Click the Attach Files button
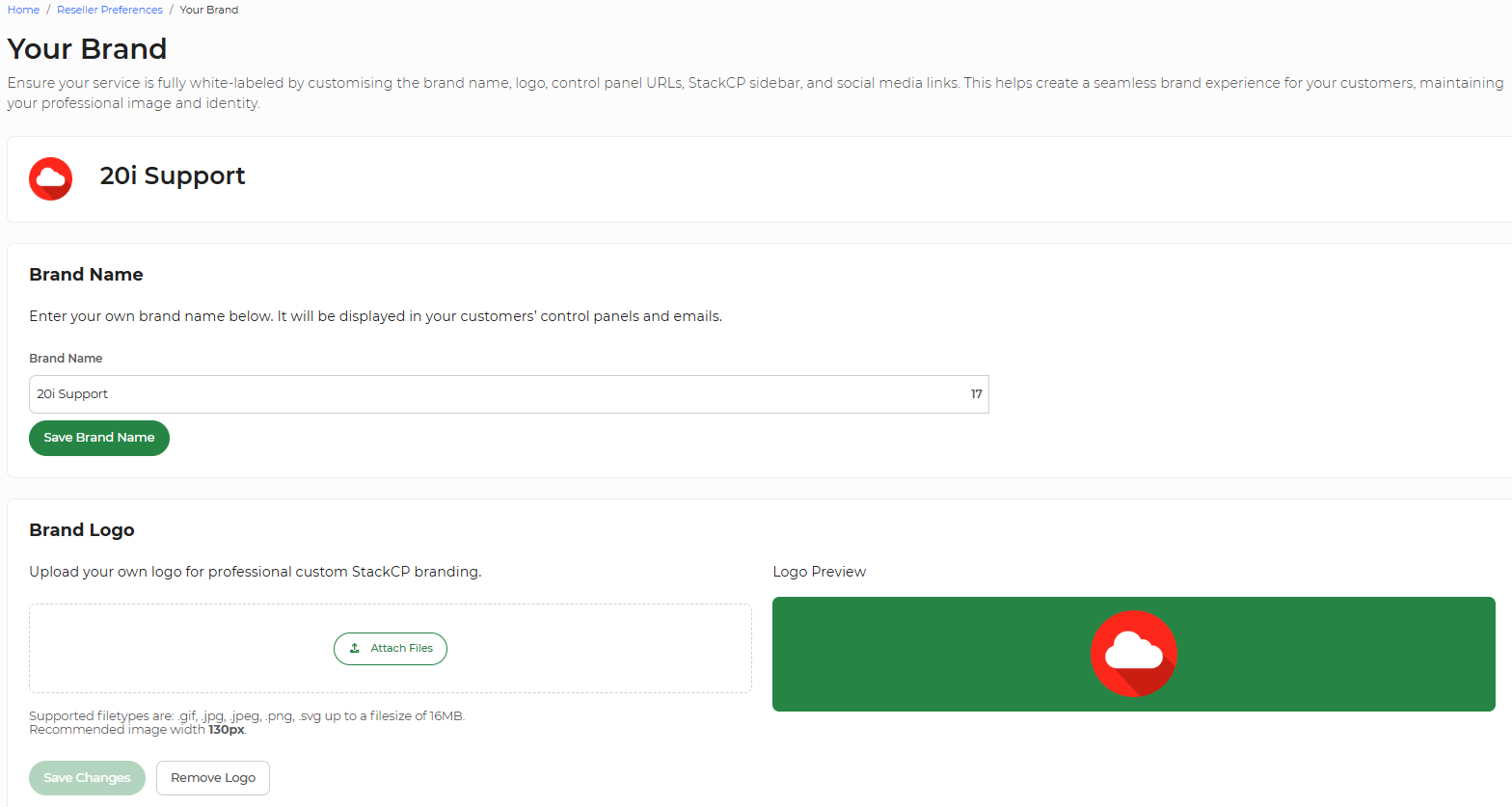Image resolution: width=1512 pixels, height=807 pixels. (391, 649)
